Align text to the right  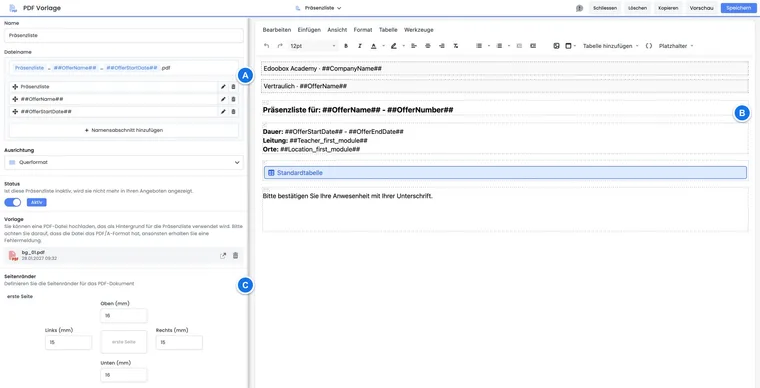(442, 46)
